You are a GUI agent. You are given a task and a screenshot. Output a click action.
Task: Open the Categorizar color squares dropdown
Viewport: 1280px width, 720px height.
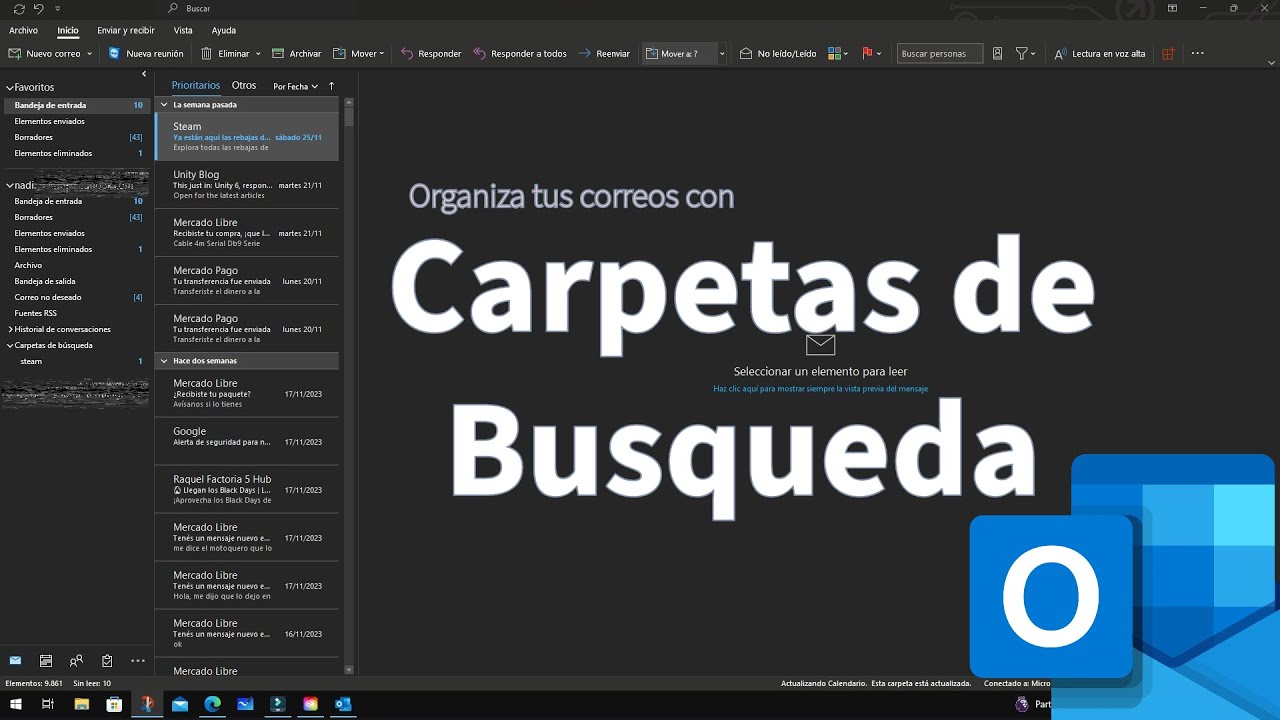click(x=838, y=54)
